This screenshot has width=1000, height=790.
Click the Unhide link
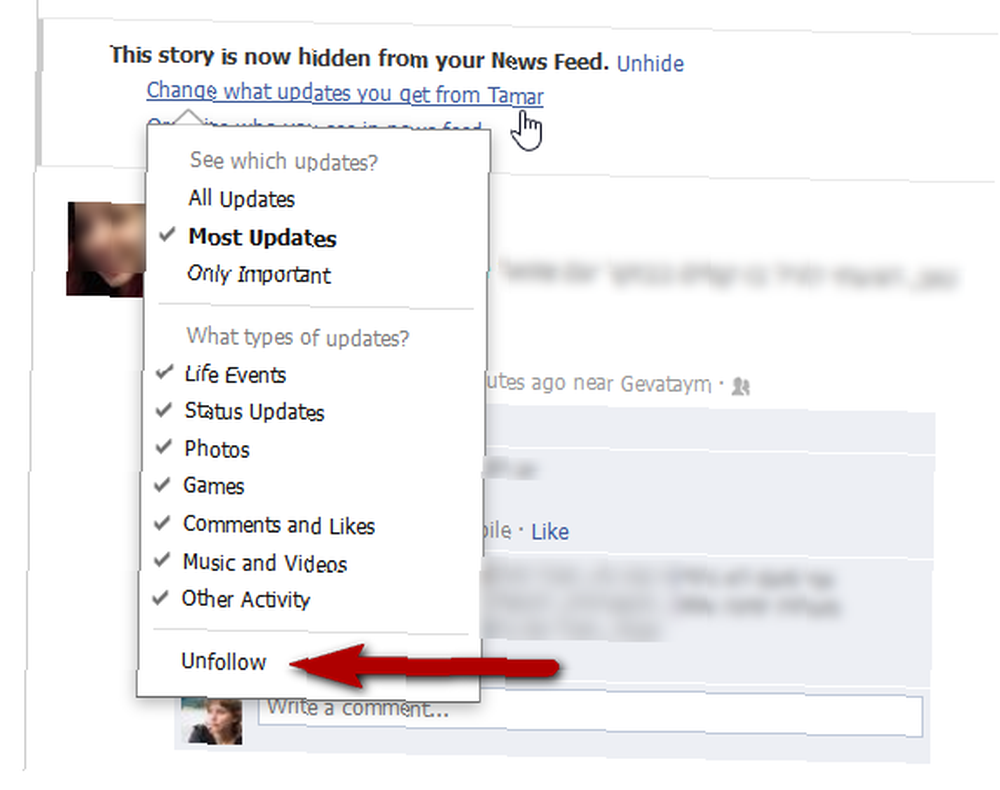[x=650, y=63]
